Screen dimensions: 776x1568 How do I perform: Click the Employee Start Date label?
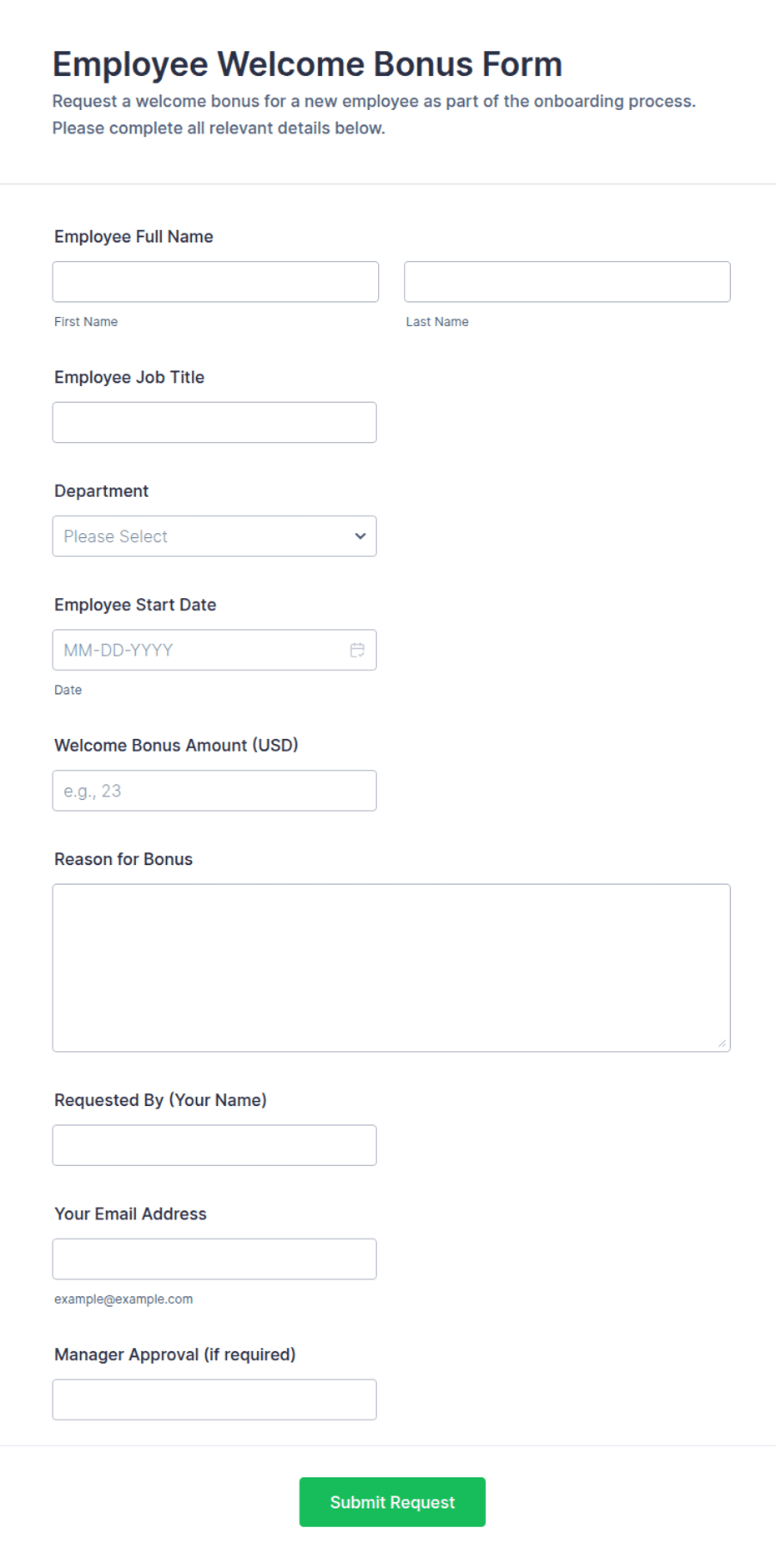[x=135, y=605]
